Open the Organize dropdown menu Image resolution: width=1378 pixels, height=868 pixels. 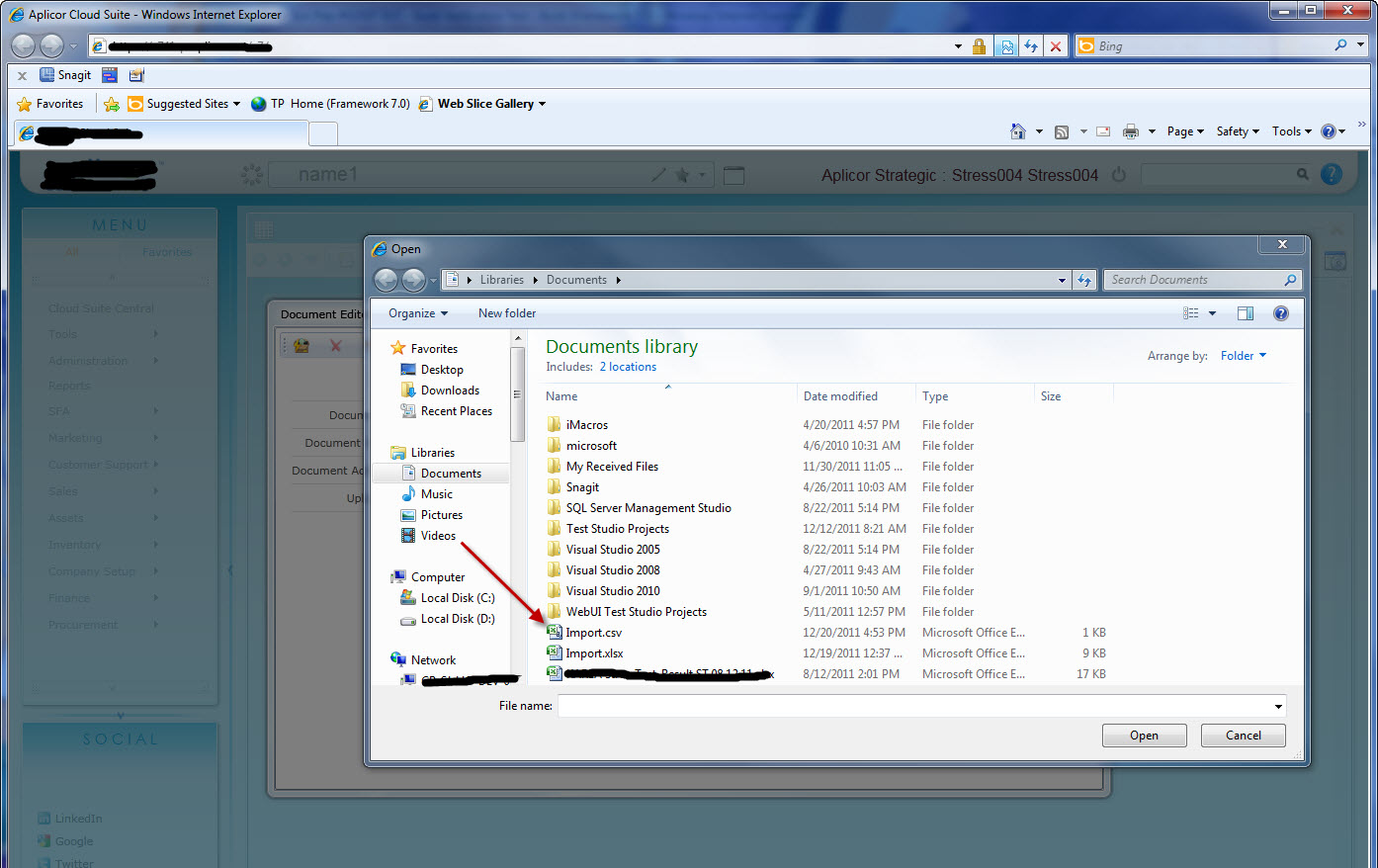click(x=417, y=313)
